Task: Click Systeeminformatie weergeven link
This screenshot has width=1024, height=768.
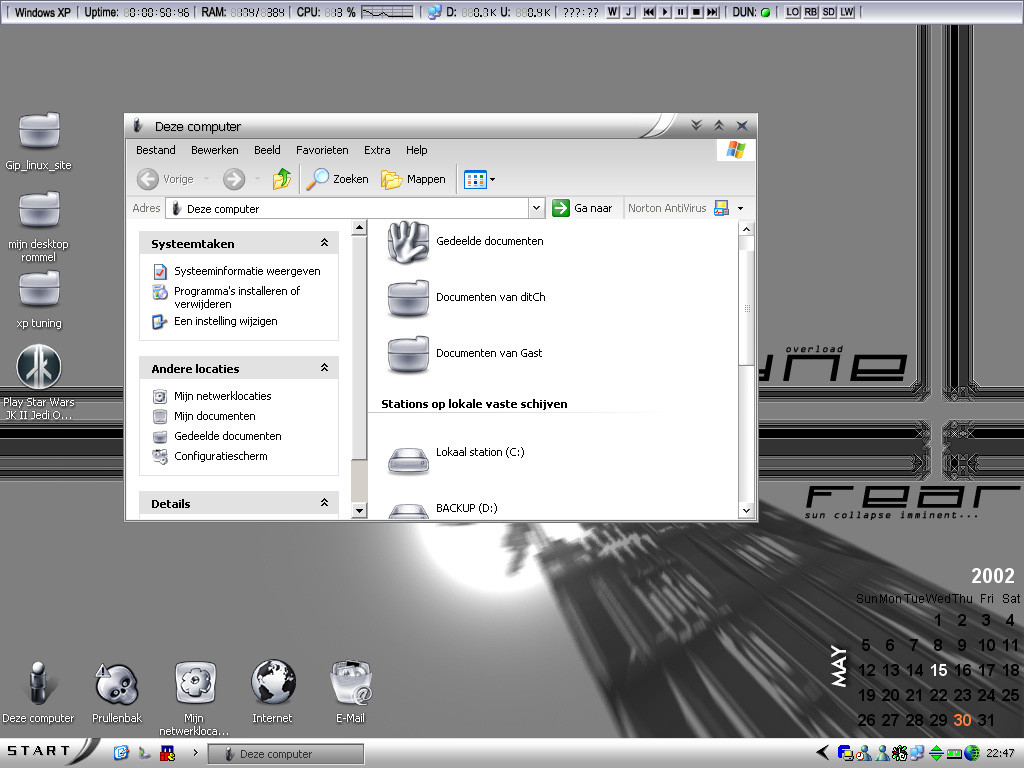Action: pos(247,271)
